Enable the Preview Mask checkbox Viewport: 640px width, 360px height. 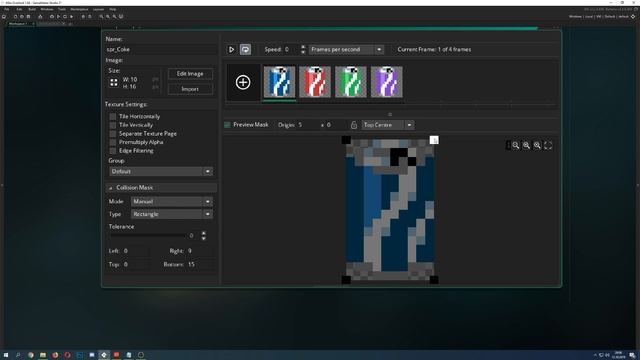(227, 125)
